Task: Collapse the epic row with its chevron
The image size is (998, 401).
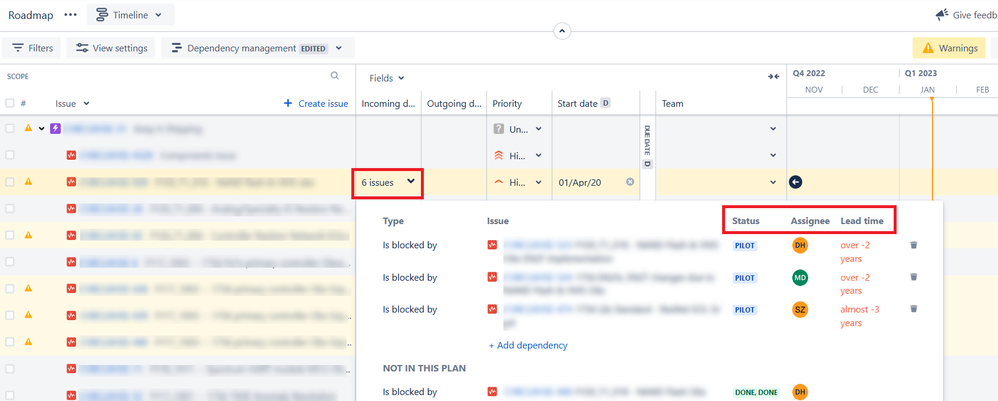Action: pos(42,129)
